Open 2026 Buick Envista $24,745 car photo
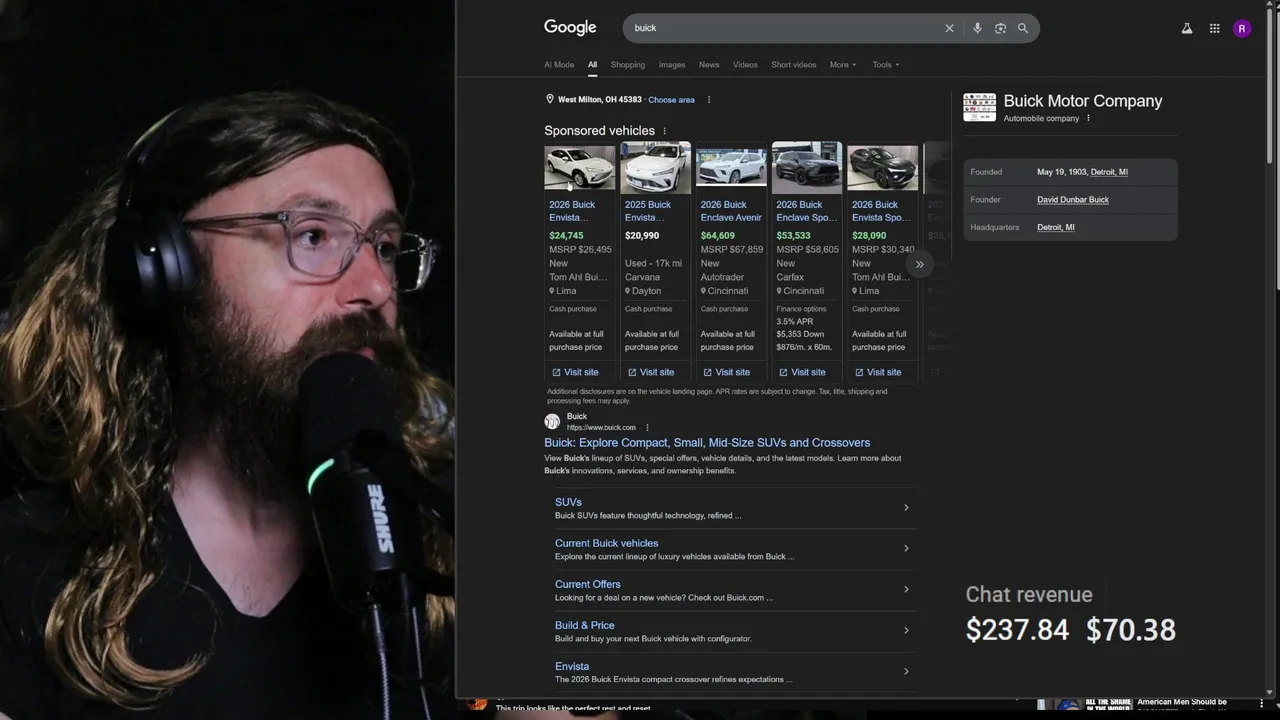Viewport: 1280px width, 720px height. tap(580, 168)
